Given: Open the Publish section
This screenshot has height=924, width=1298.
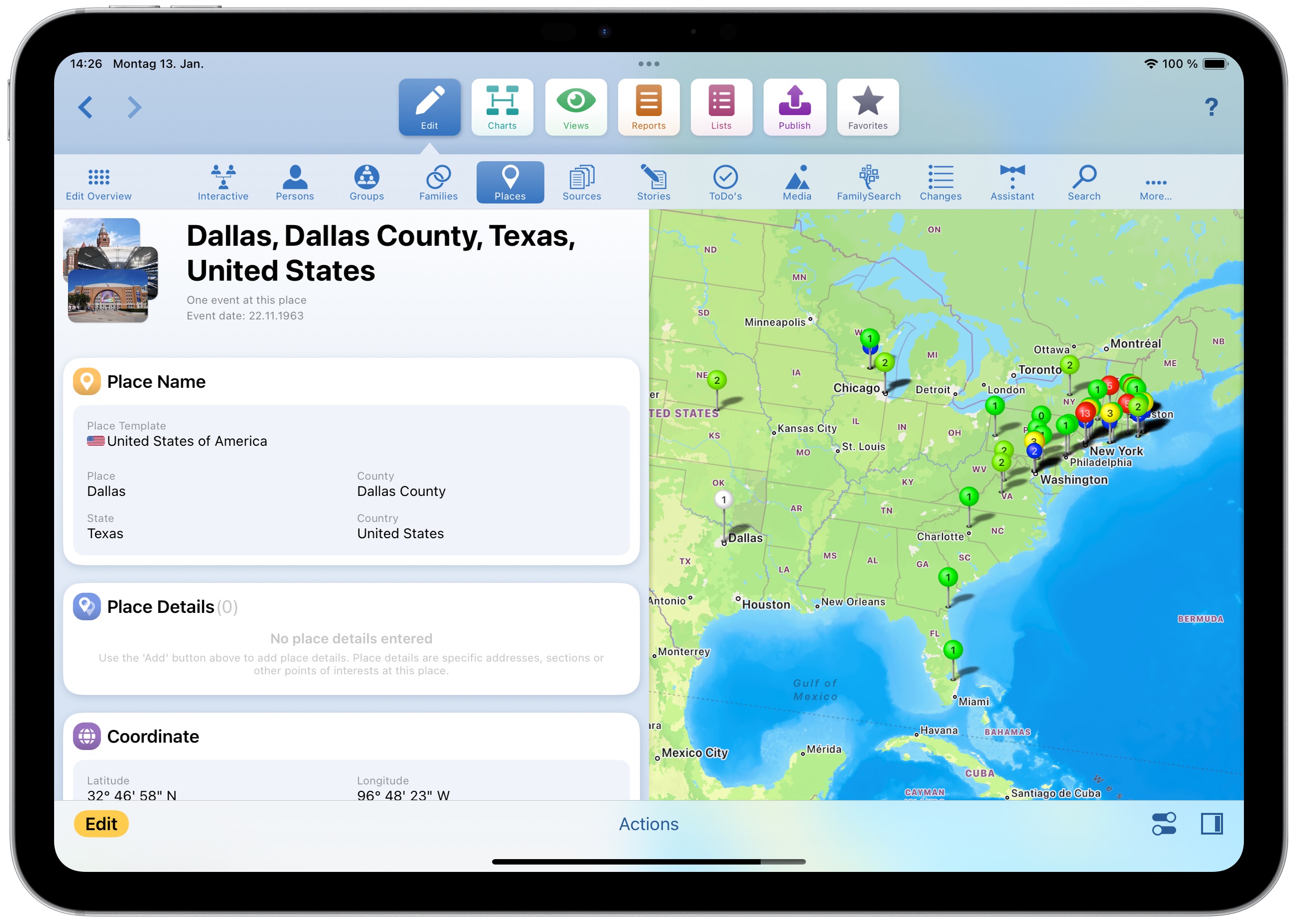Looking at the screenshot, I should [794, 108].
